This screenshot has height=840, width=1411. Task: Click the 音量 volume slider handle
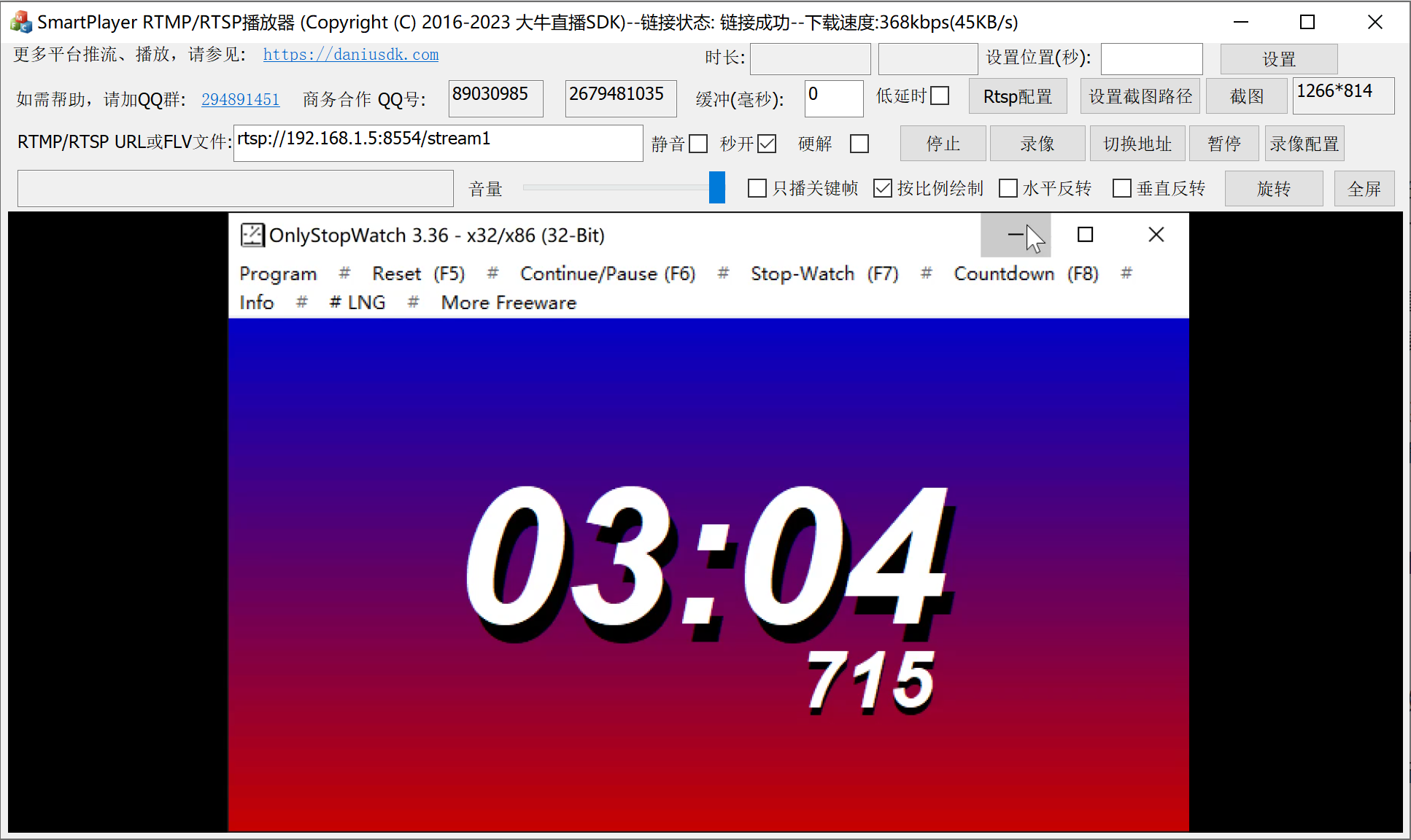tap(716, 187)
